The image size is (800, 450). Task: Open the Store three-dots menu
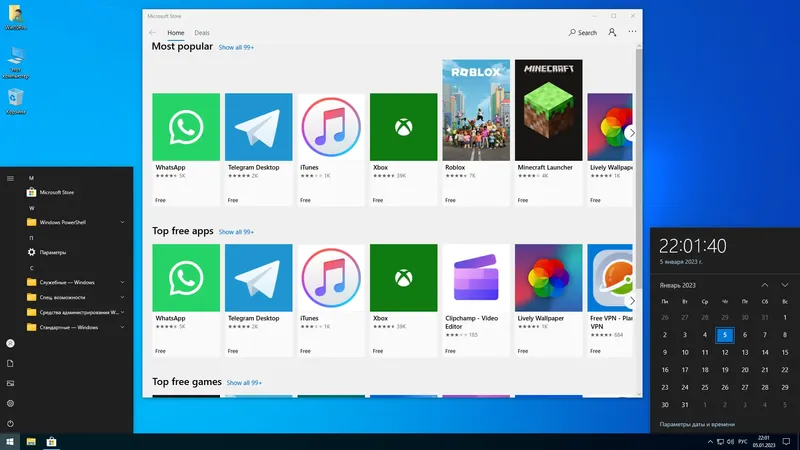[632, 32]
